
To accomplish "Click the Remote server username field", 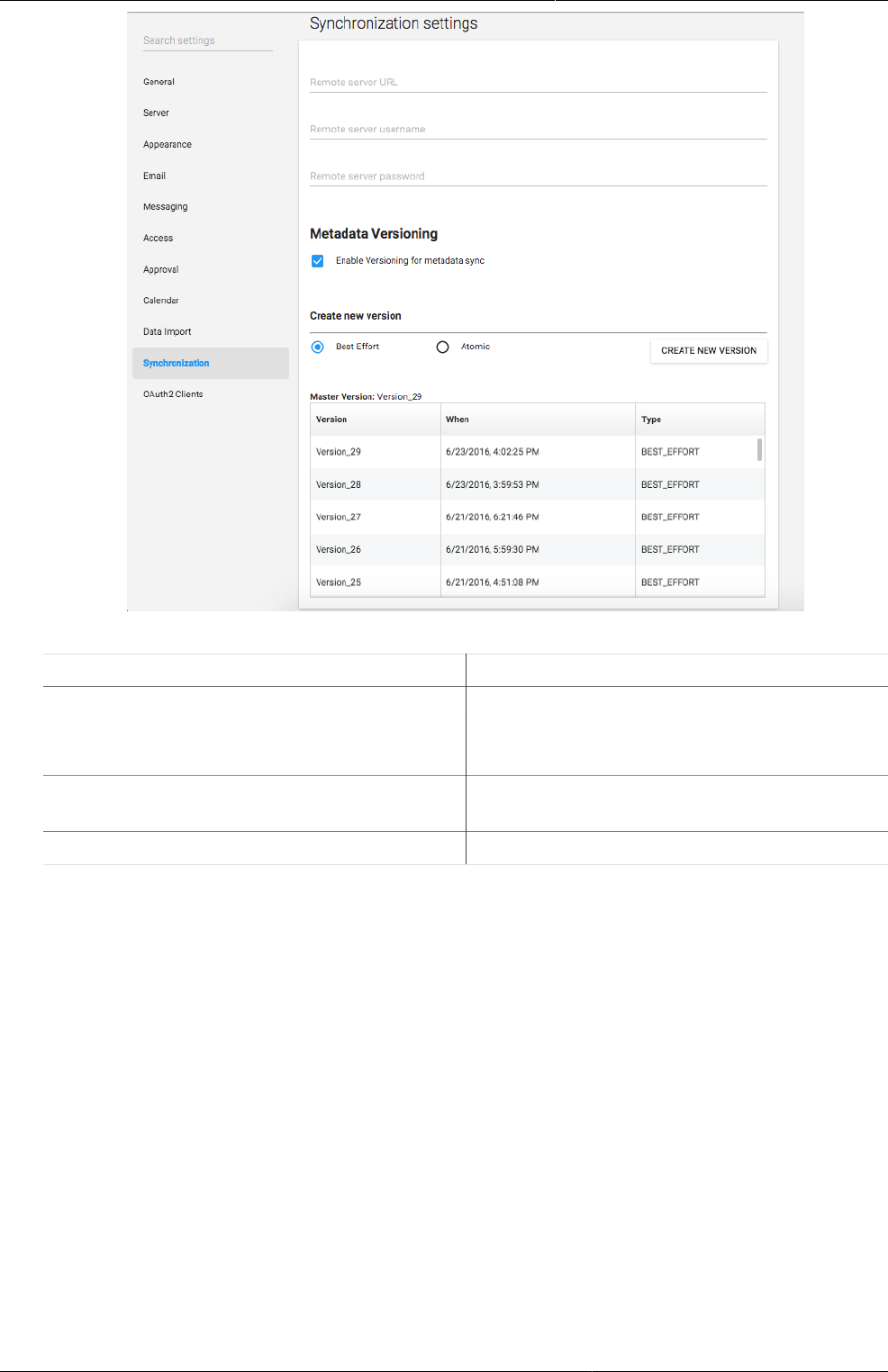I will point(539,129).
